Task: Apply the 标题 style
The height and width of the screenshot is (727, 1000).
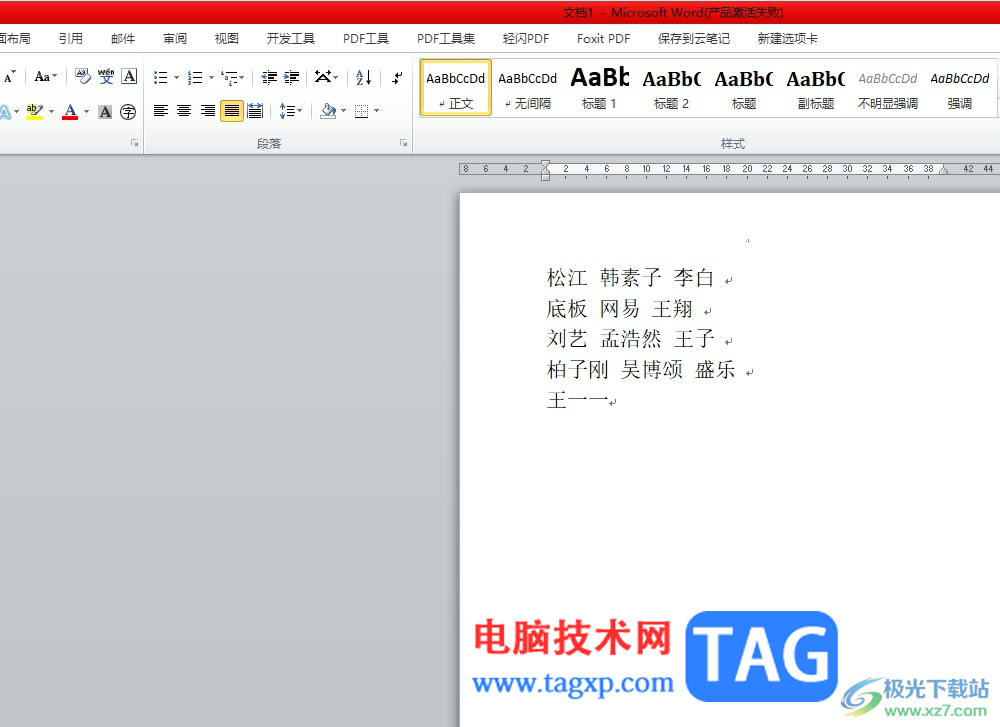Action: coord(744,88)
